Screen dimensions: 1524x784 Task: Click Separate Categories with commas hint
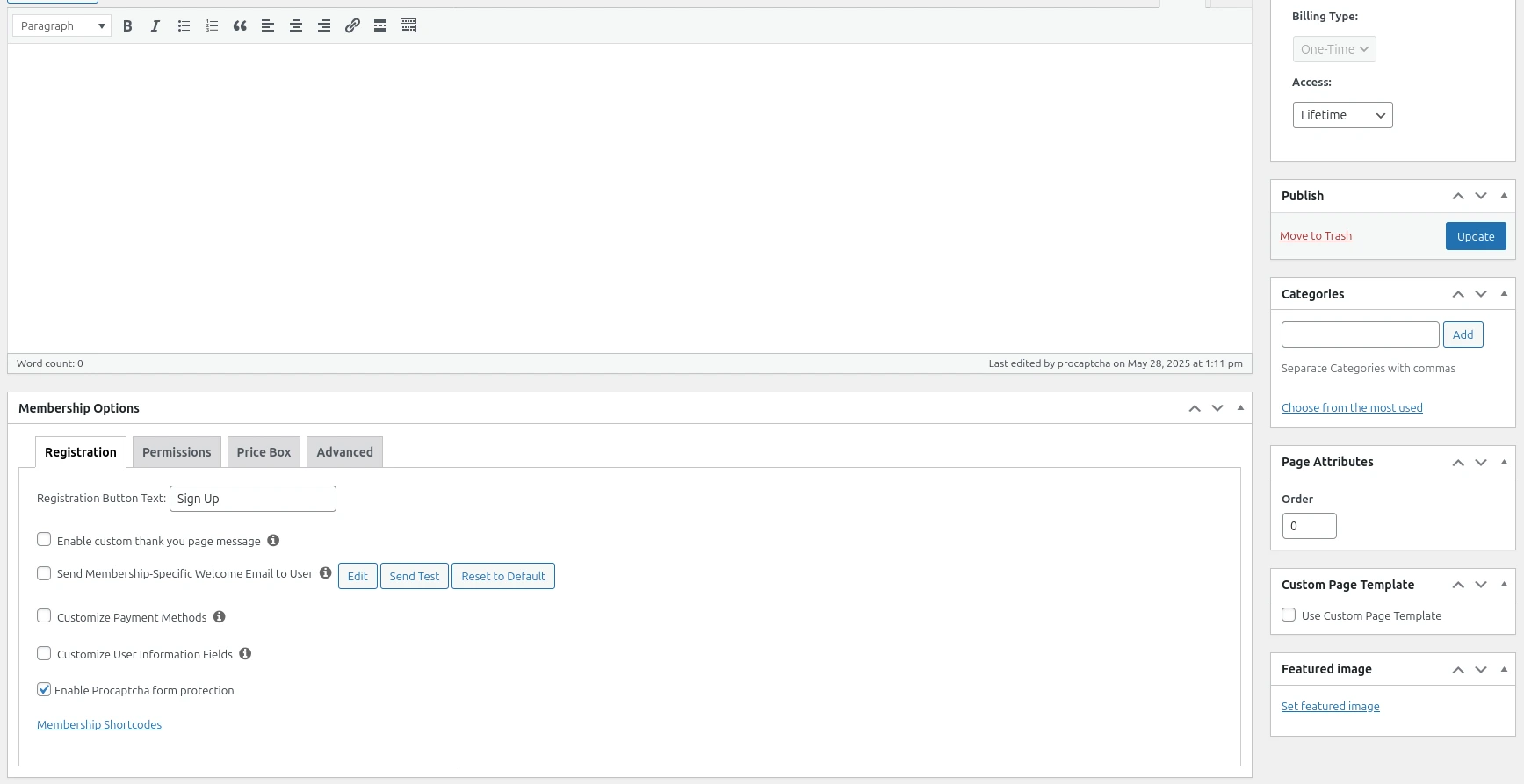coord(1369,369)
